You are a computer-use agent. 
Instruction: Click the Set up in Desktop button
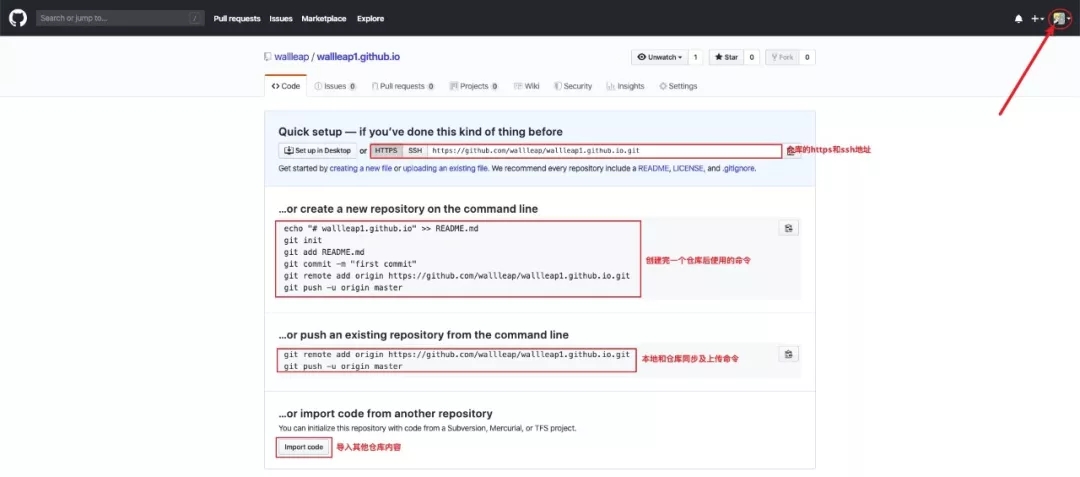[317, 150]
